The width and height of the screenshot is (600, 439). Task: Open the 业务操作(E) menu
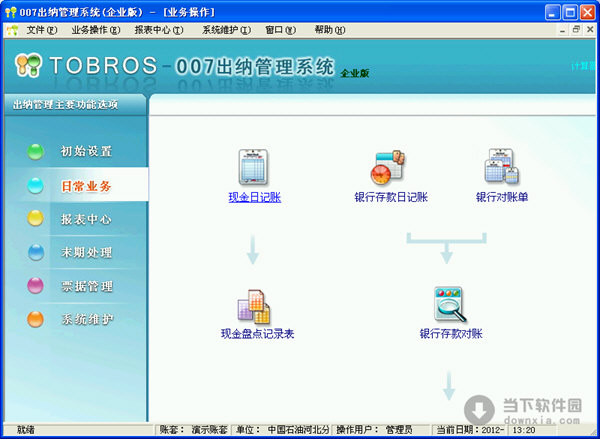[x=96, y=30]
